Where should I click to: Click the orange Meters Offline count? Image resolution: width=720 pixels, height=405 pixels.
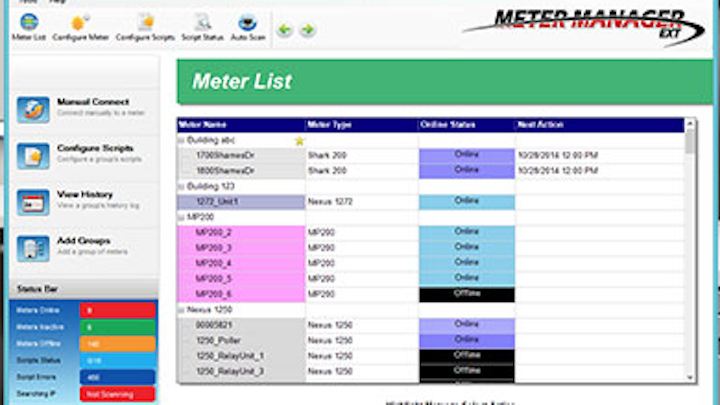(x=118, y=344)
